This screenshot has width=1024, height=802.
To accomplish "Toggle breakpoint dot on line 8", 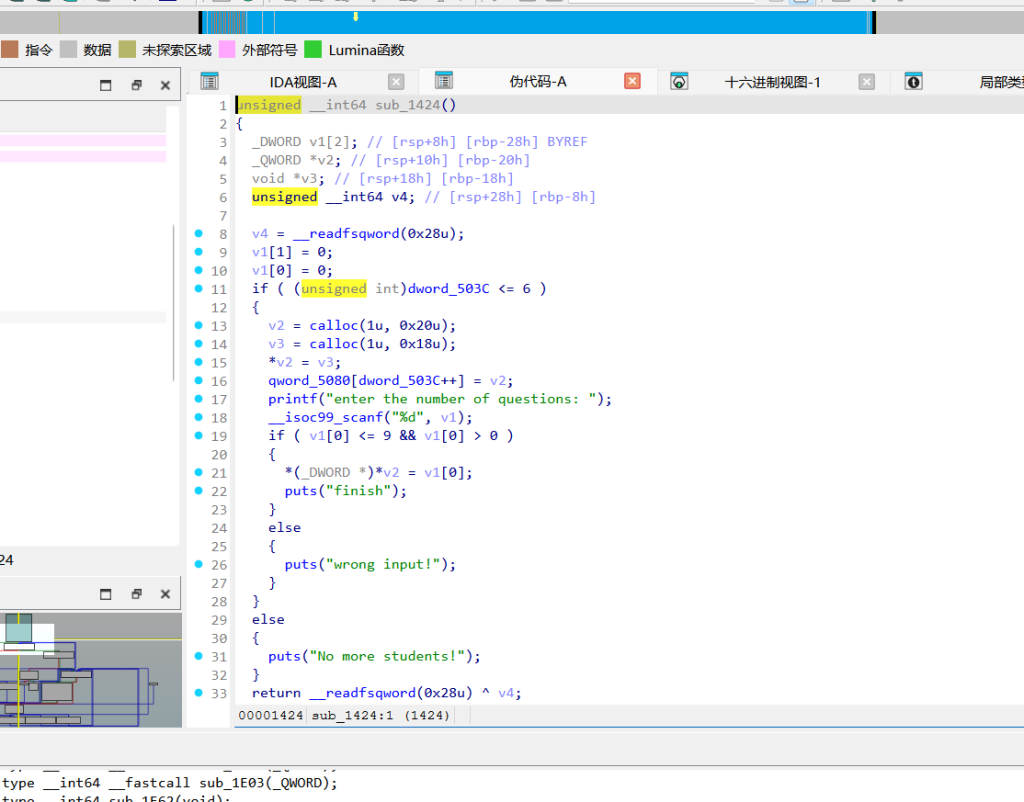I will pos(199,233).
